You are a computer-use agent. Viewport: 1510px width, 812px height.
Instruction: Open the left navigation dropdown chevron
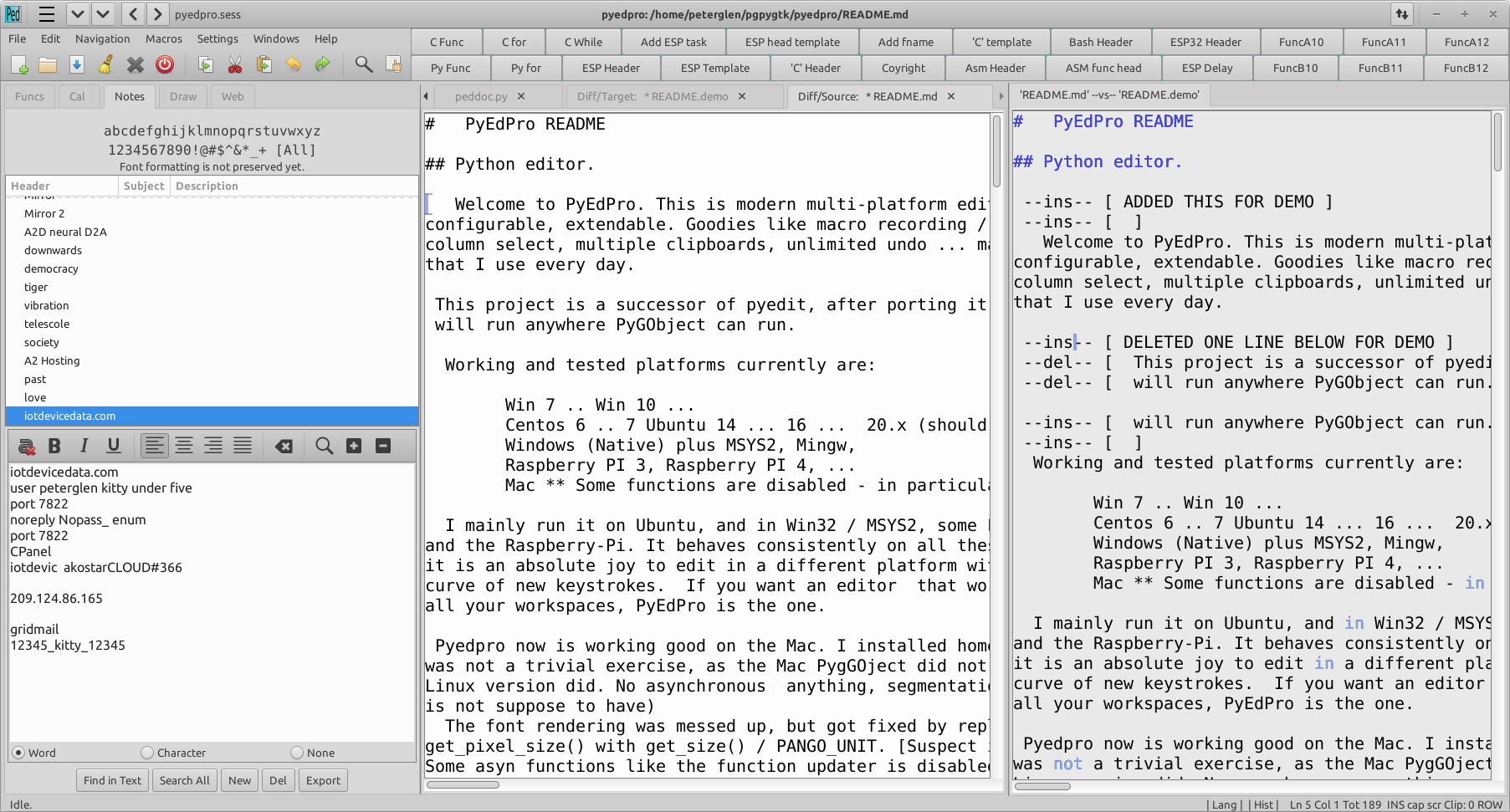[x=78, y=13]
